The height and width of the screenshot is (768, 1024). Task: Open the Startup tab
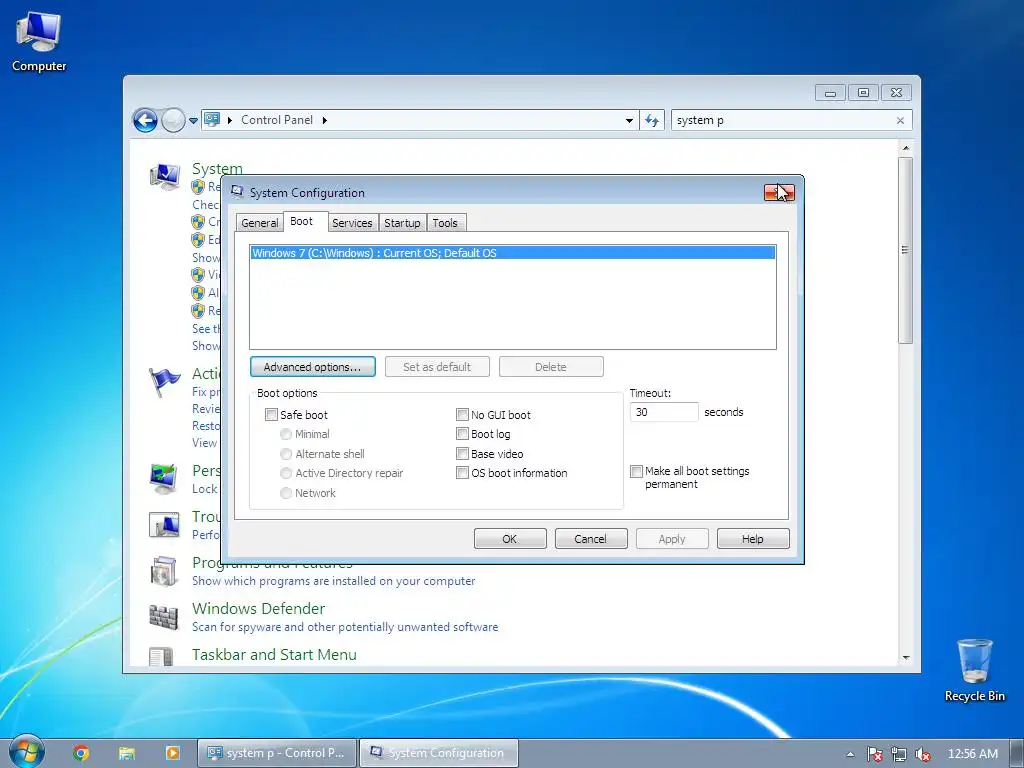click(x=402, y=223)
